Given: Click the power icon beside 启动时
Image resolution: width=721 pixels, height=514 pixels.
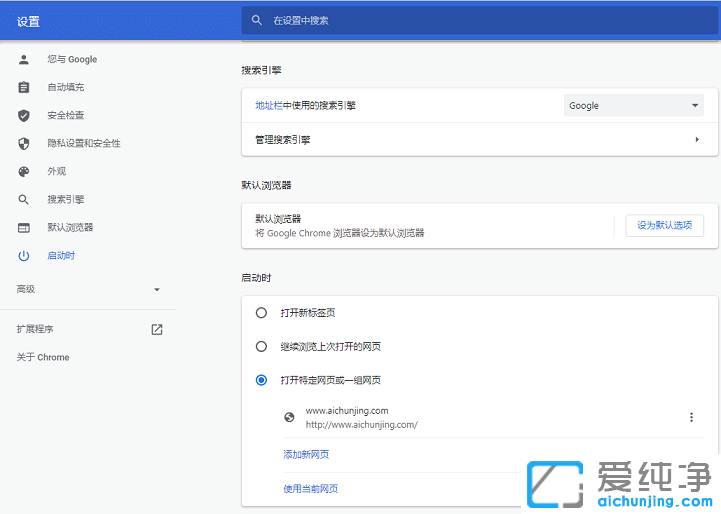Looking at the screenshot, I should [24, 255].
